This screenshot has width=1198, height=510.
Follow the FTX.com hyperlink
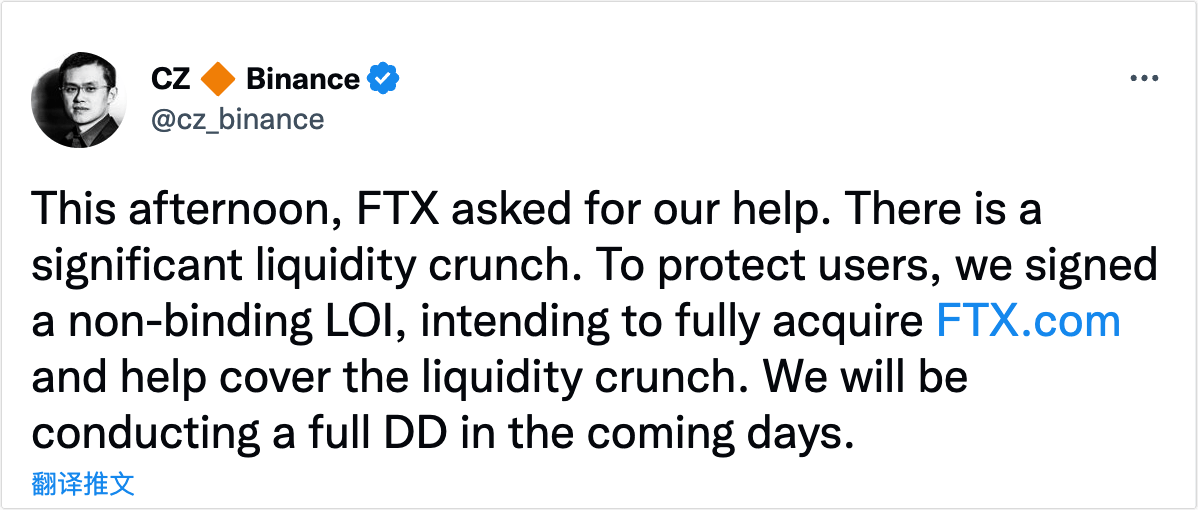point(1028,322)
